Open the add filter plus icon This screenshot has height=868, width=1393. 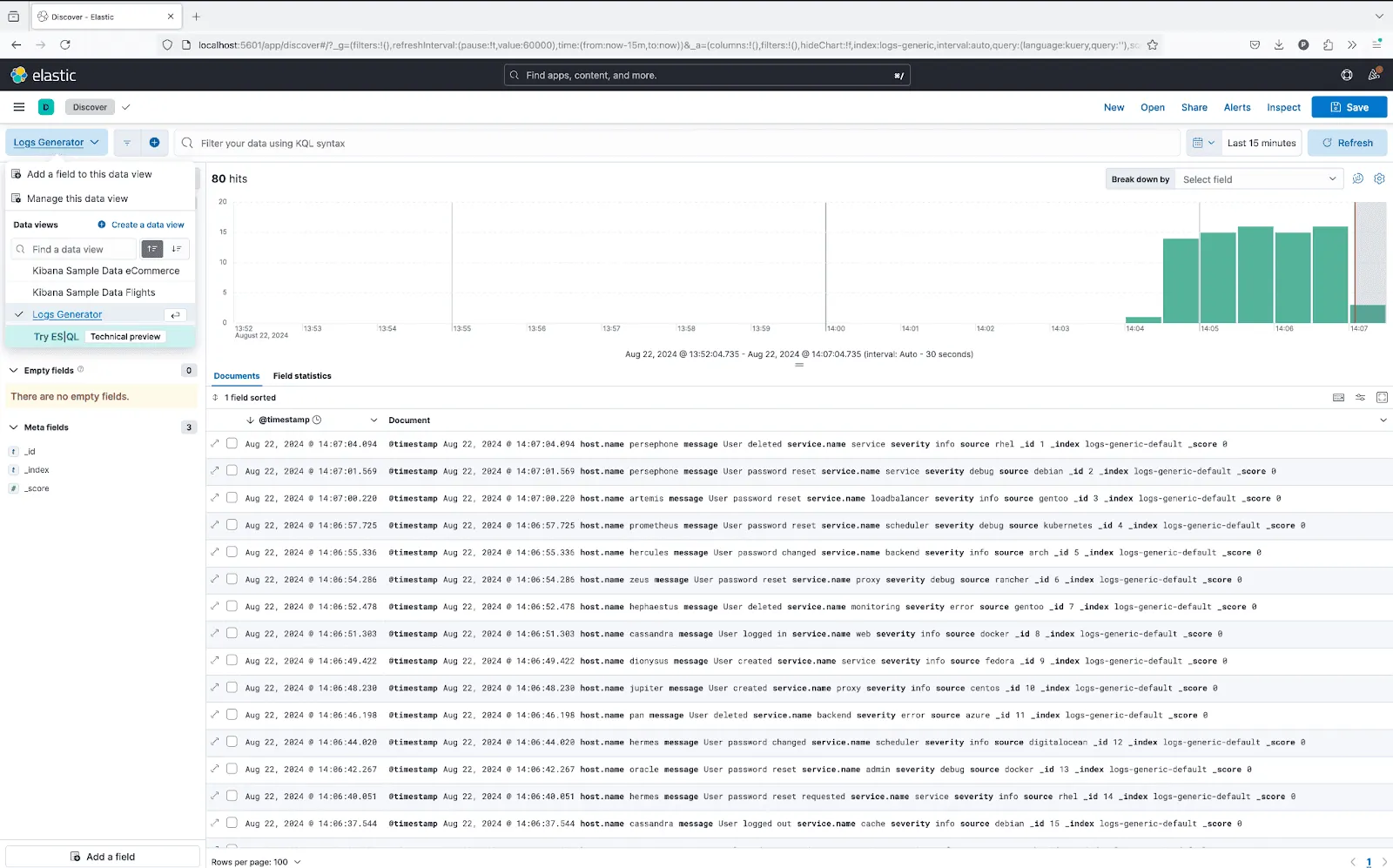pos(154,142)
